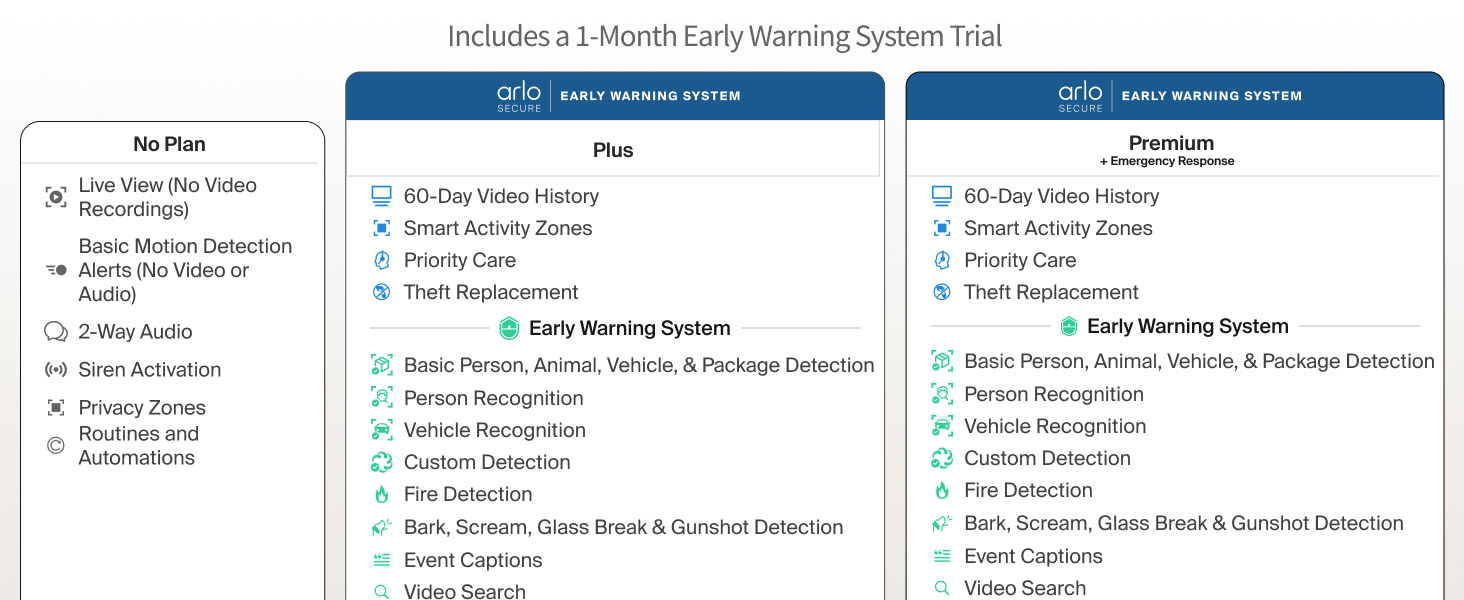1464x600 pixels.
Task: Click the Theft Replacement globe icon in Premium
Action: (x=941, y=292)
